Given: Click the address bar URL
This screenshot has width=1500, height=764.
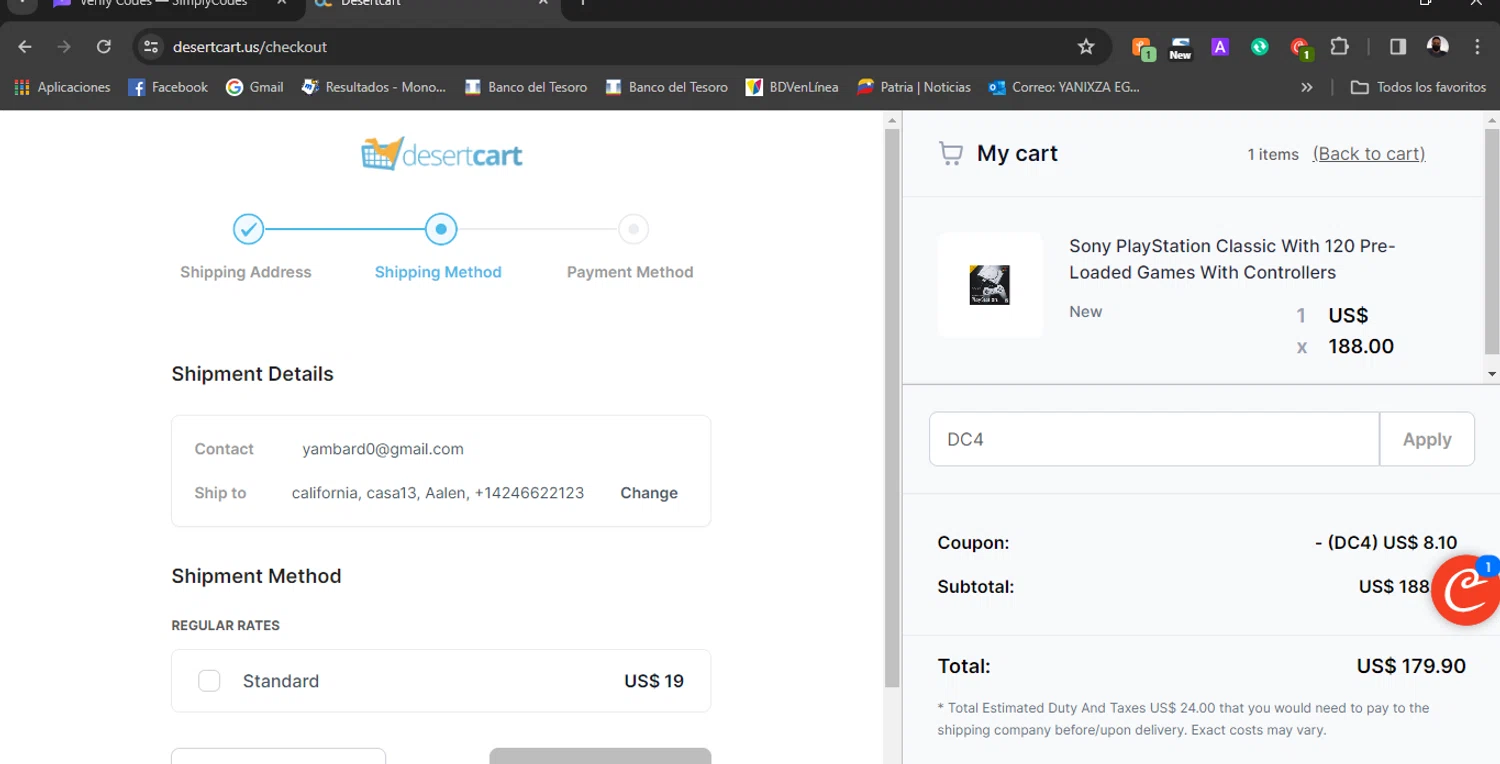Looking at the screenshot, I should (x=250, y=47).
